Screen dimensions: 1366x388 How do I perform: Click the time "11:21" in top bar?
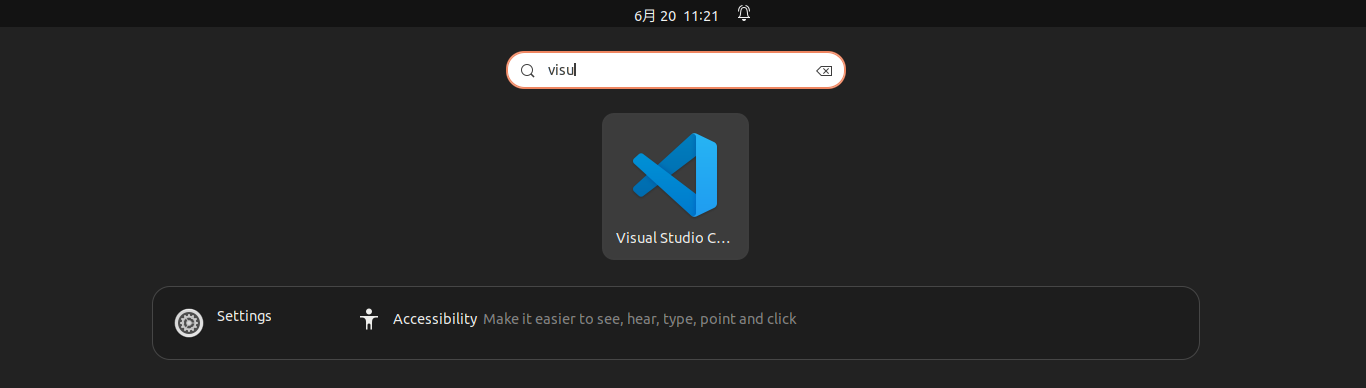coord(702,16)
